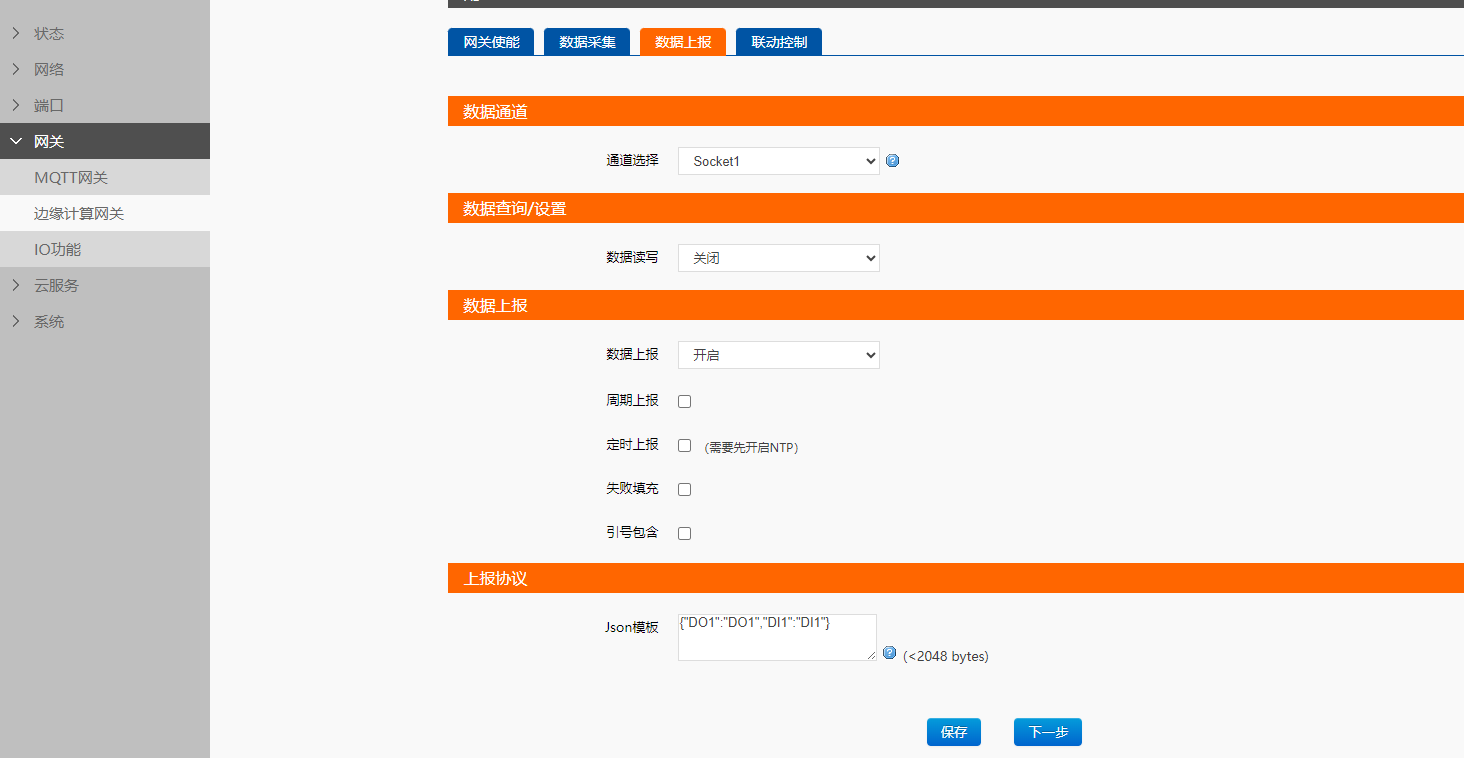This screenshot has width=1464, height=758.
Task: Click the 保存 button
Action: (954, 732)
